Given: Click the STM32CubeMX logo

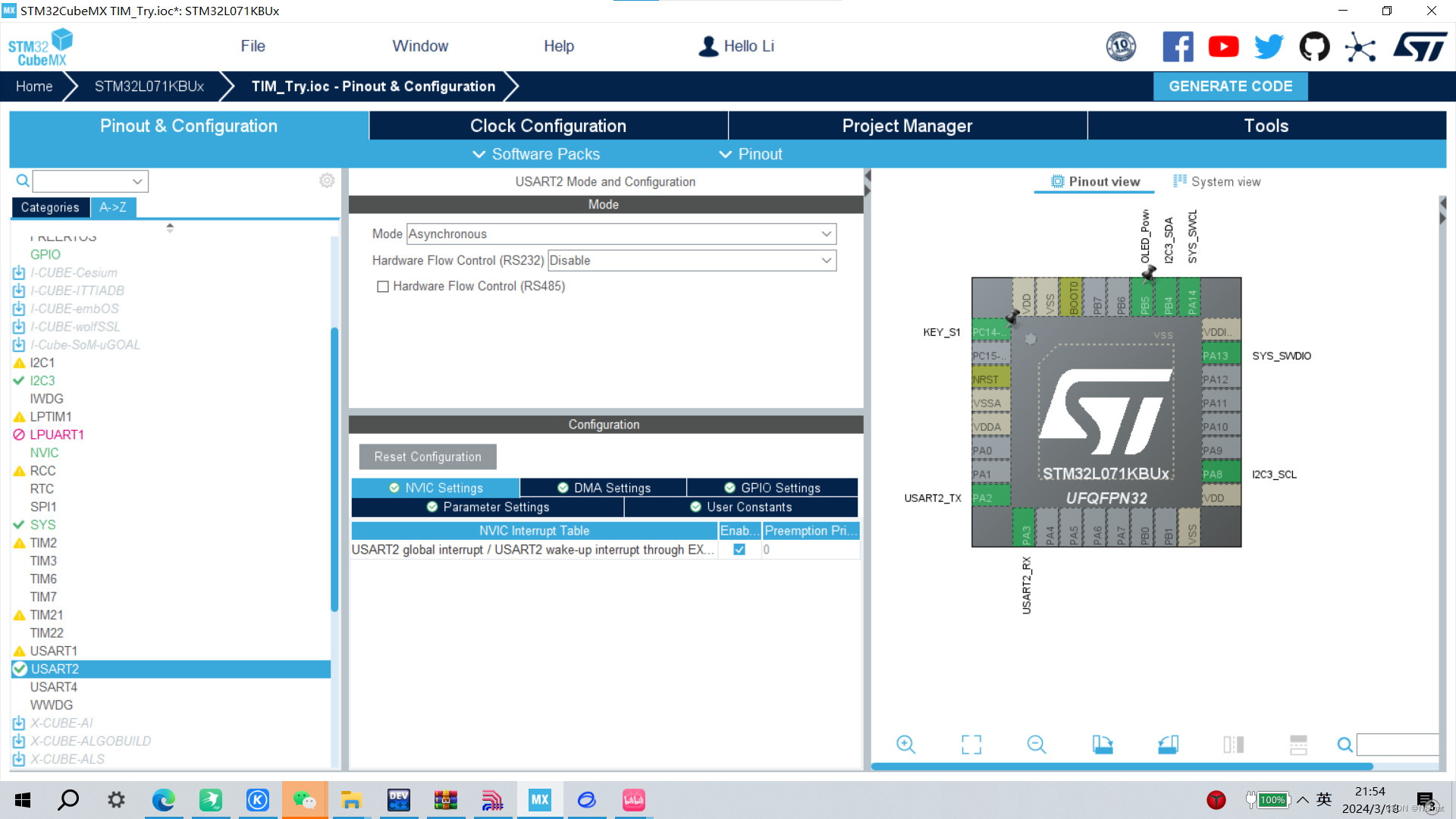Looking at the screenshot, I should coord(40,47).
